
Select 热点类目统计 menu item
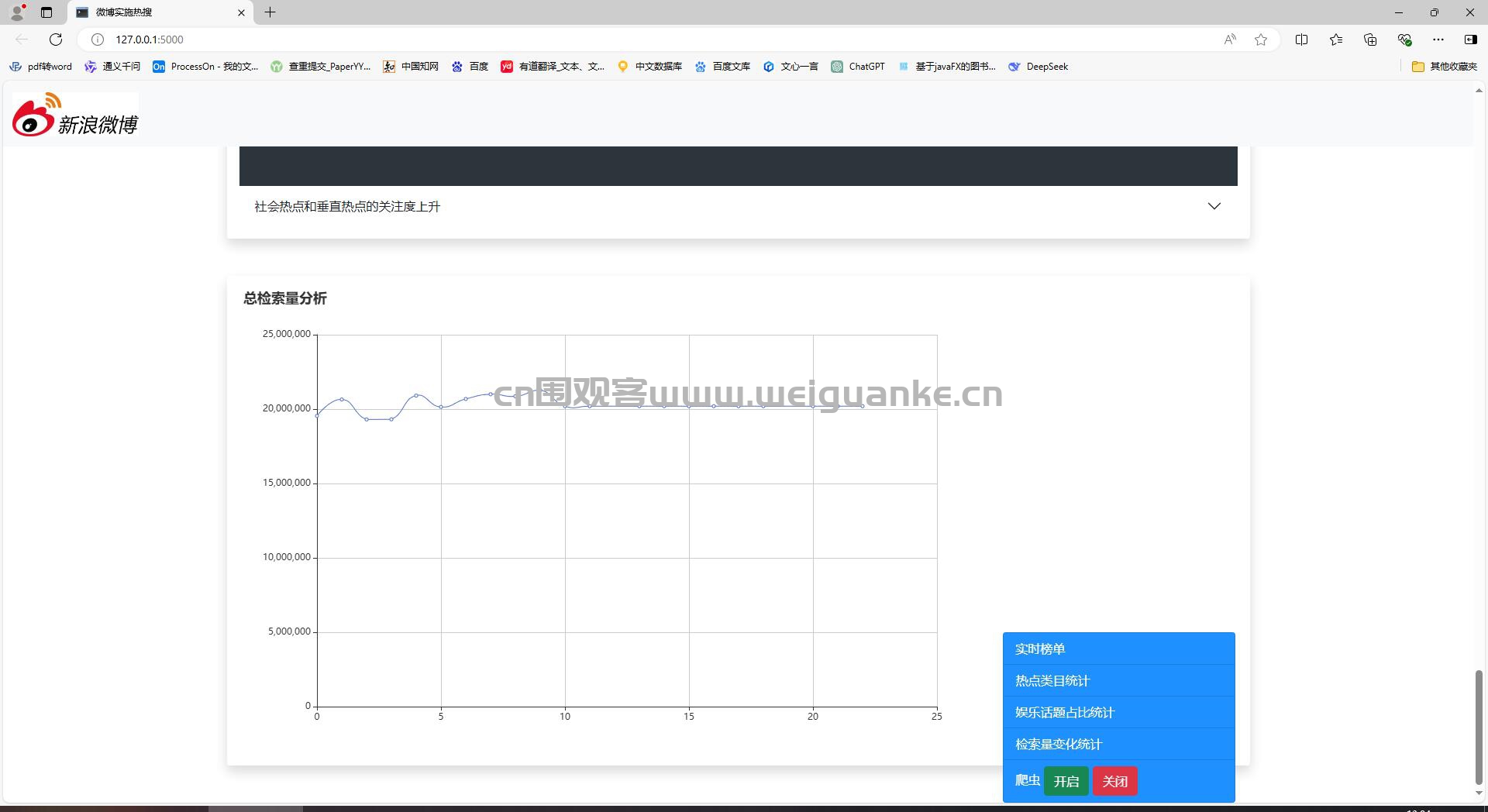1118,680
